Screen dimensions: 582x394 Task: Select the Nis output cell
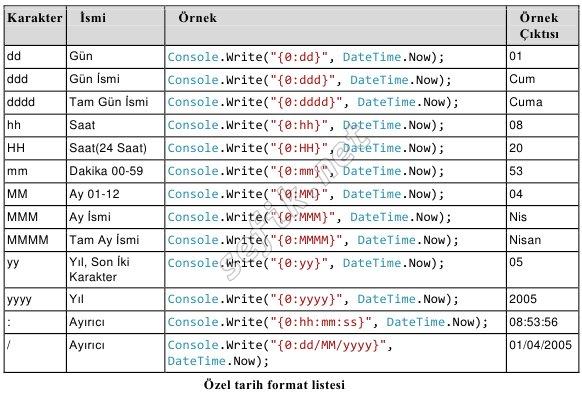coord(543,217)
